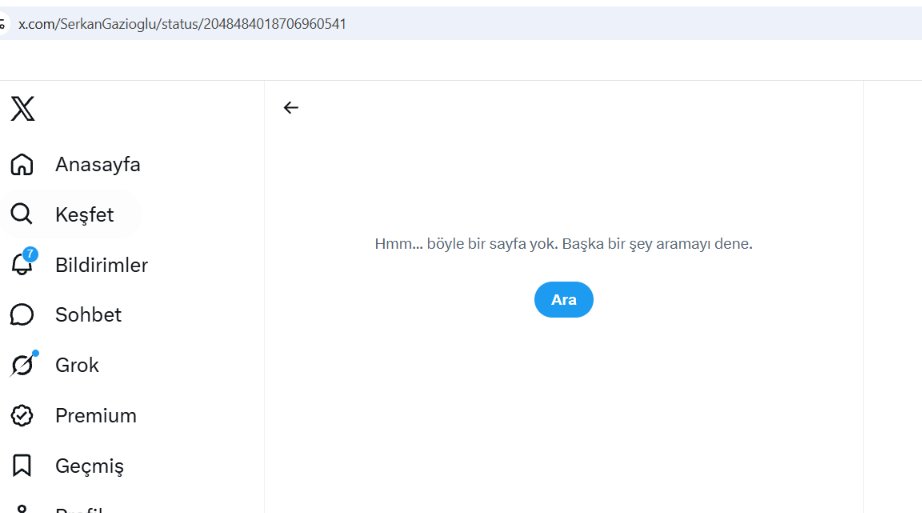Open the Premium label
The image size is (922, 513).
coord(96,415)
